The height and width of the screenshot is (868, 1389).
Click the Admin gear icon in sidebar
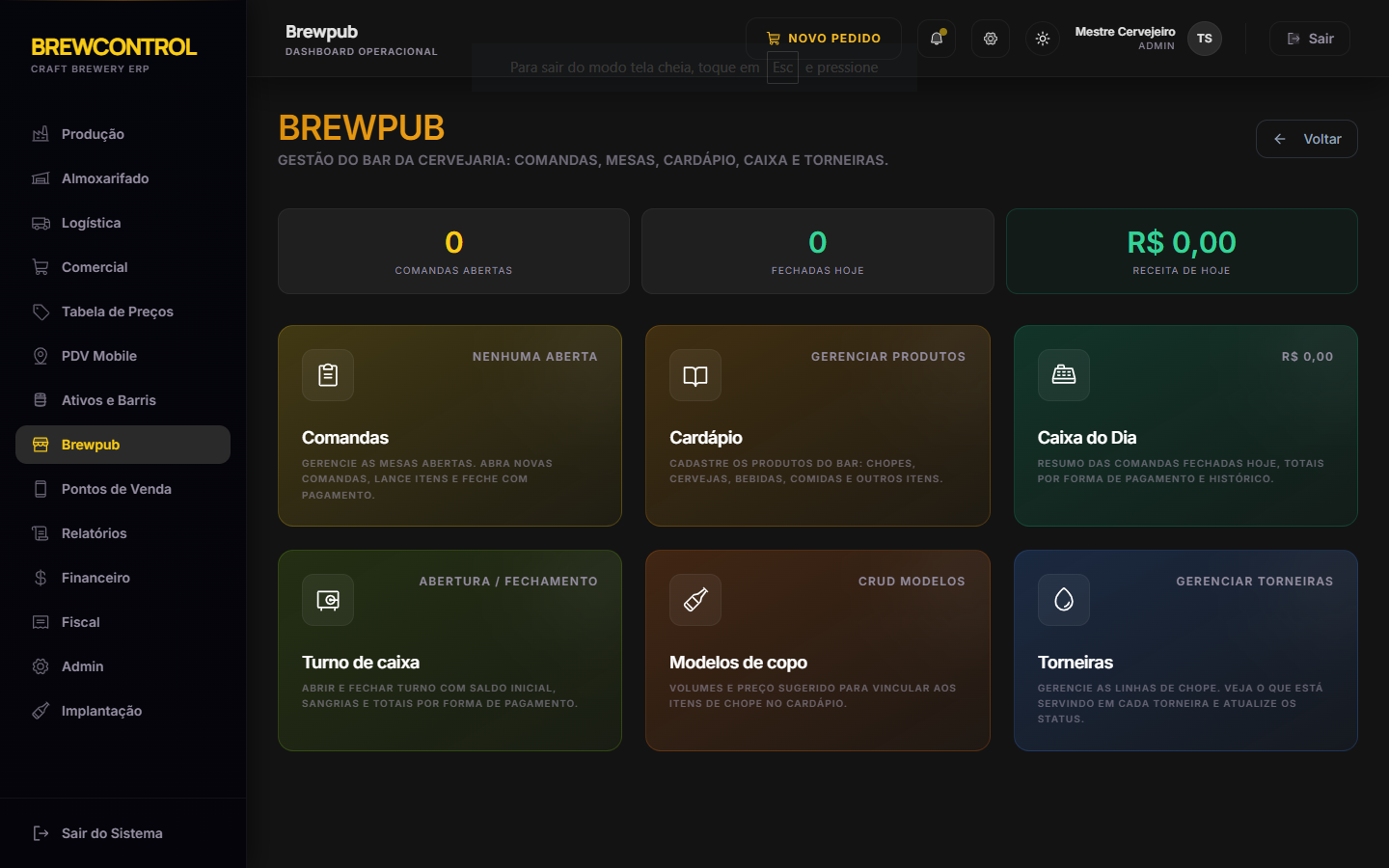coord(41,666)
